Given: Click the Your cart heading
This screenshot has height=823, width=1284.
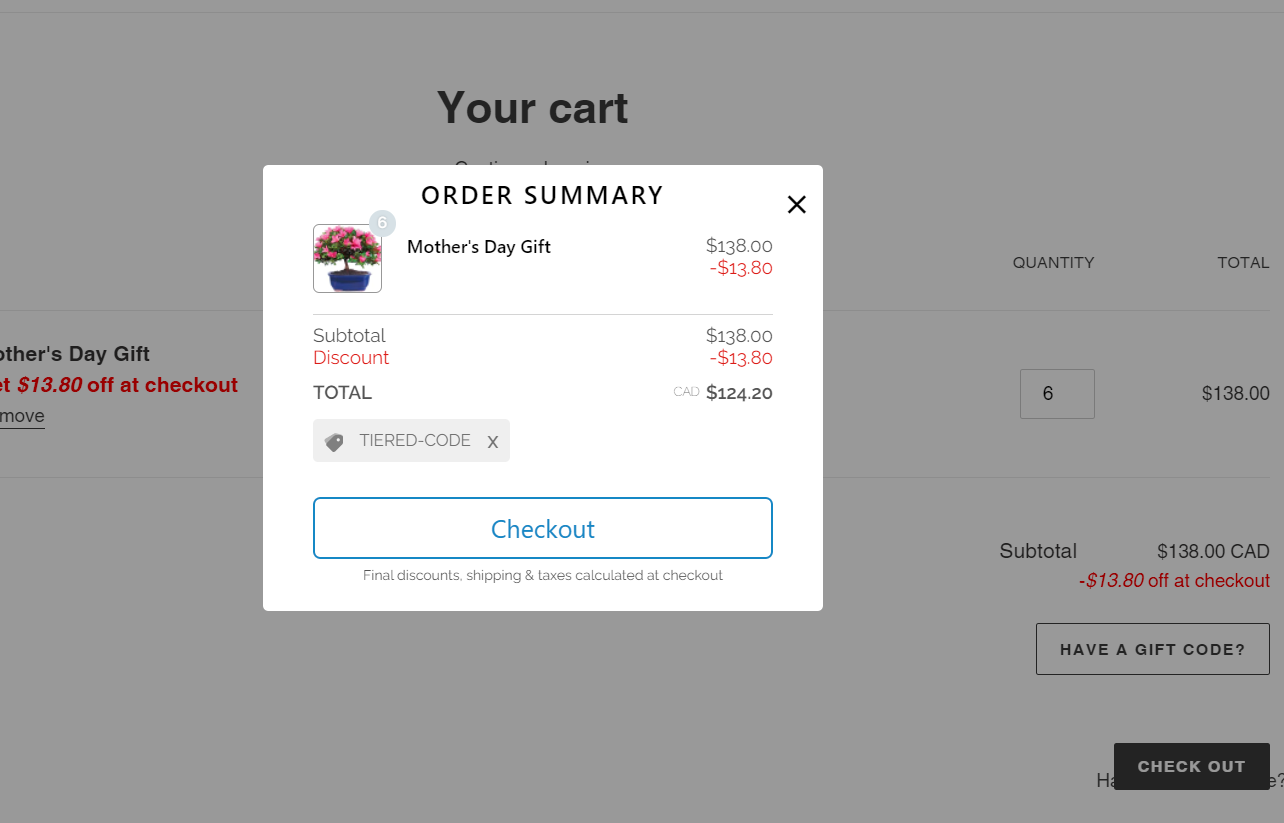Looking at the screenshot, I should tap(532, 108).
